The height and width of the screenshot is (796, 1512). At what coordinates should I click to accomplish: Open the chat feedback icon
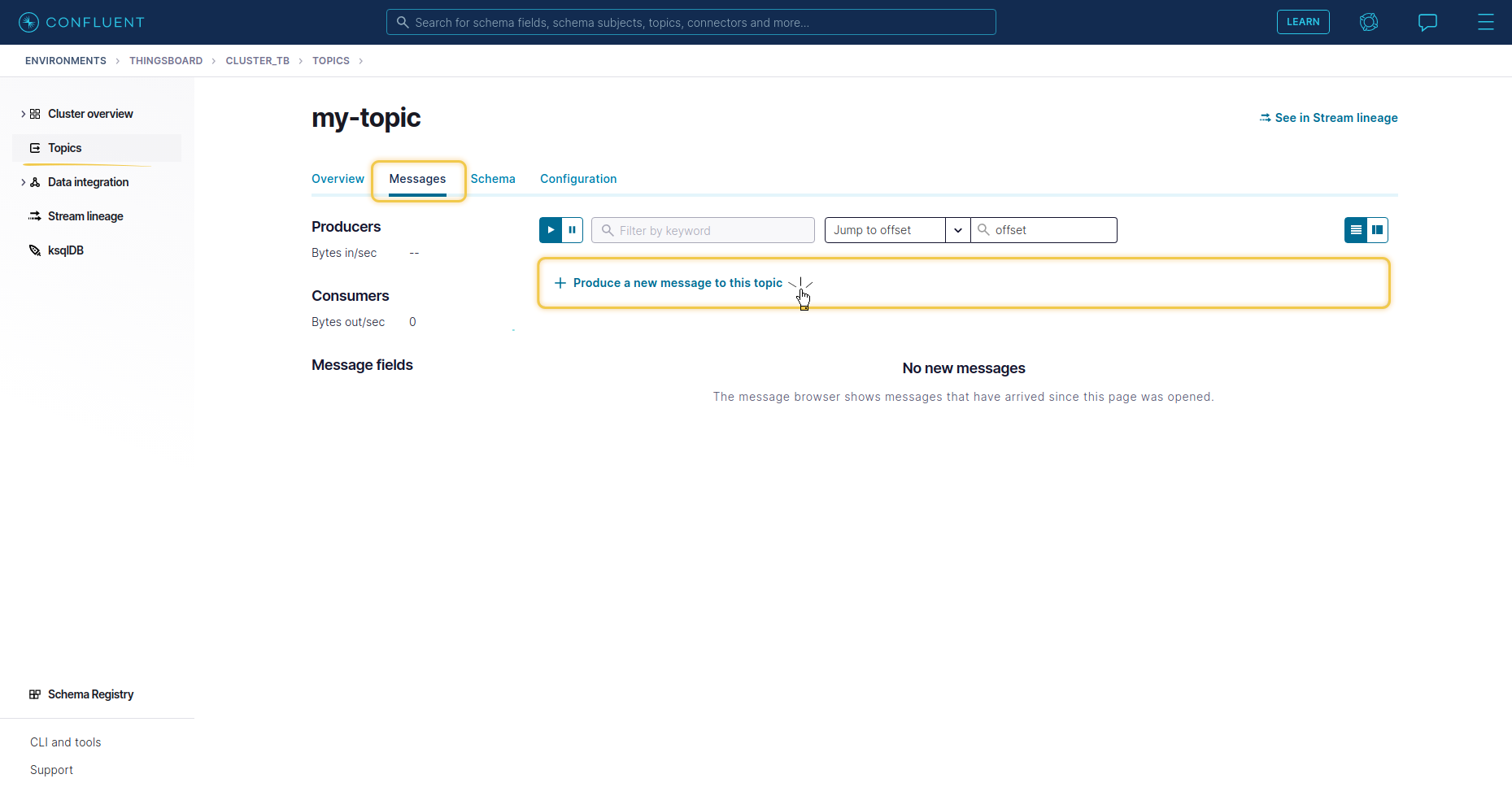click(x=1427, y=22)
